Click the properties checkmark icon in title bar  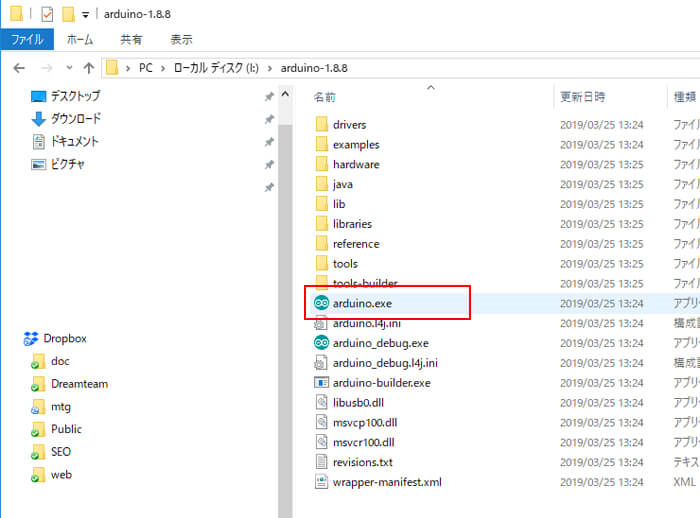tap(47, 14)
